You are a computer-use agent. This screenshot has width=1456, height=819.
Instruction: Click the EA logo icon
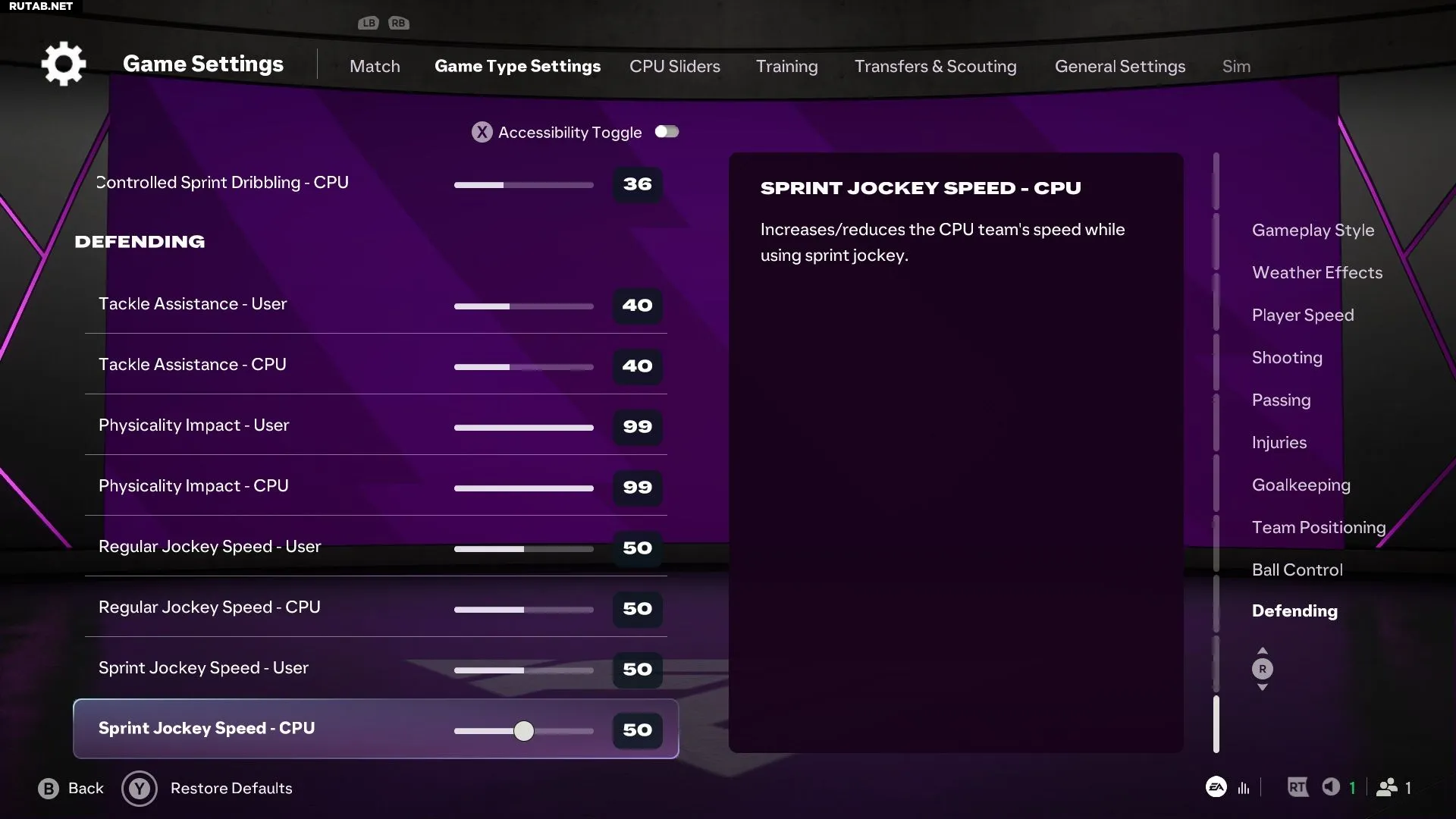pos(1216,787)
